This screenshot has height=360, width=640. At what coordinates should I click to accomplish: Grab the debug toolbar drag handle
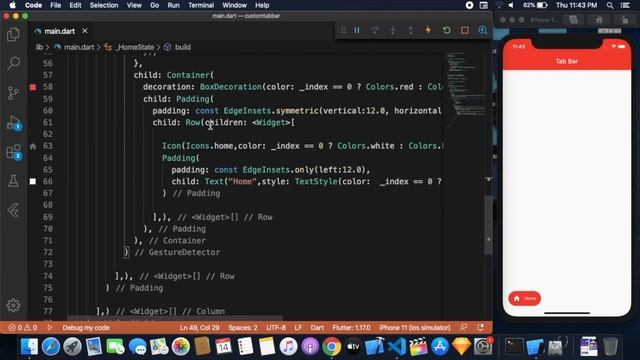[343, 30]
